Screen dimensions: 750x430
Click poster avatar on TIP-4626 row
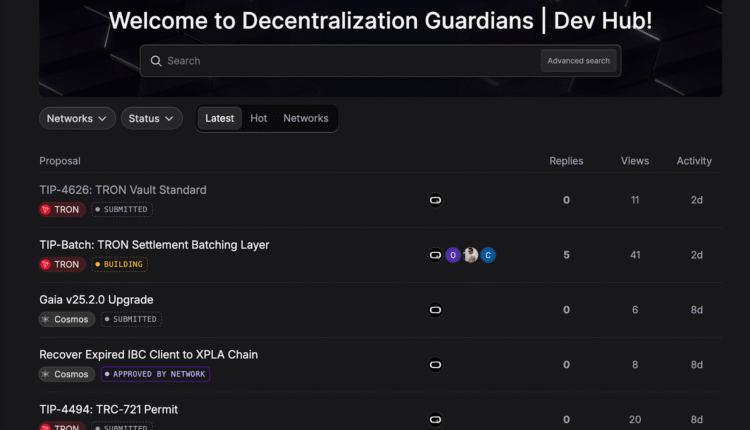[435, 200]
